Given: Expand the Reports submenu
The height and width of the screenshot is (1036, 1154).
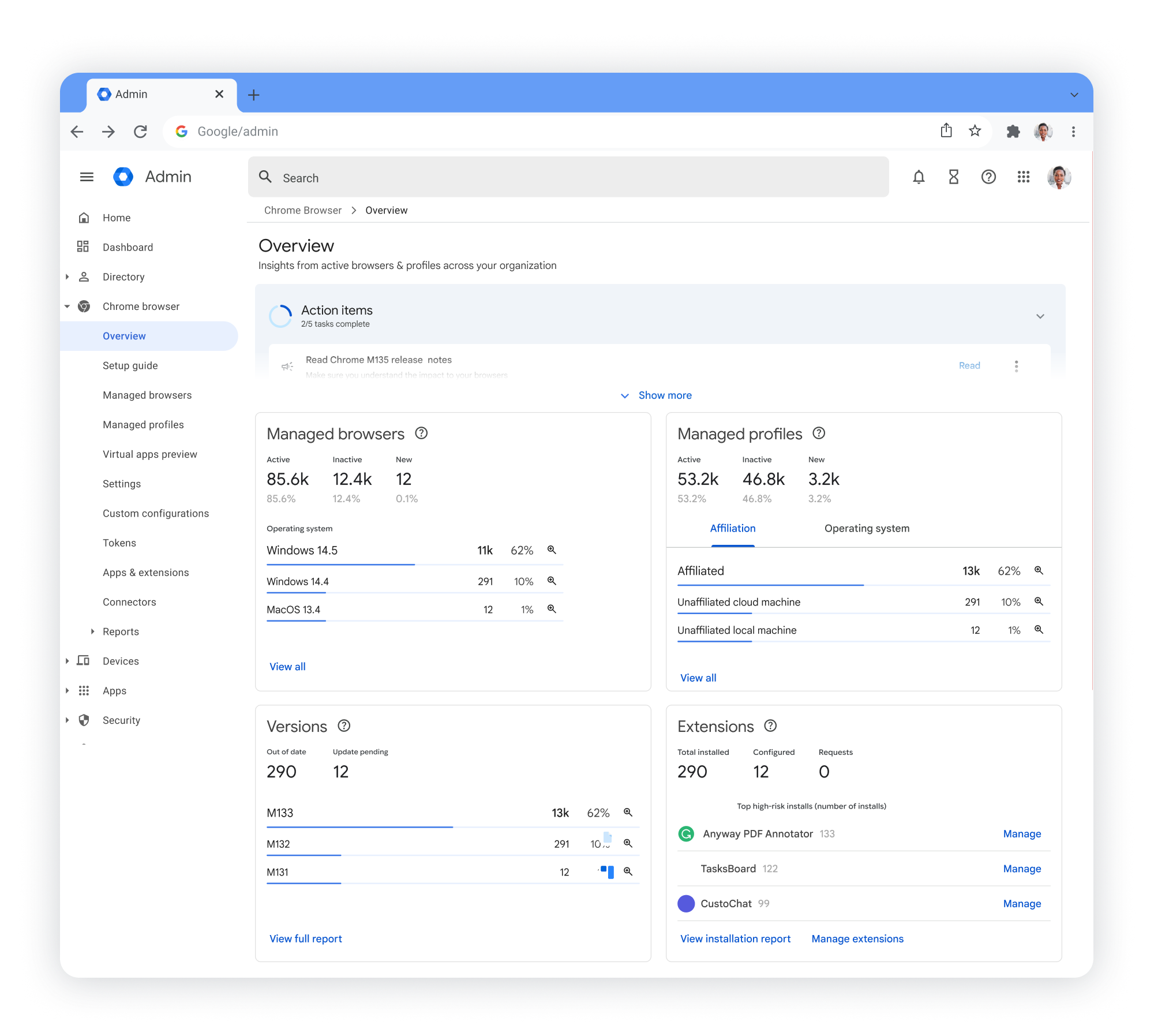Looking at the screenshot, I should tap(92, 631).
